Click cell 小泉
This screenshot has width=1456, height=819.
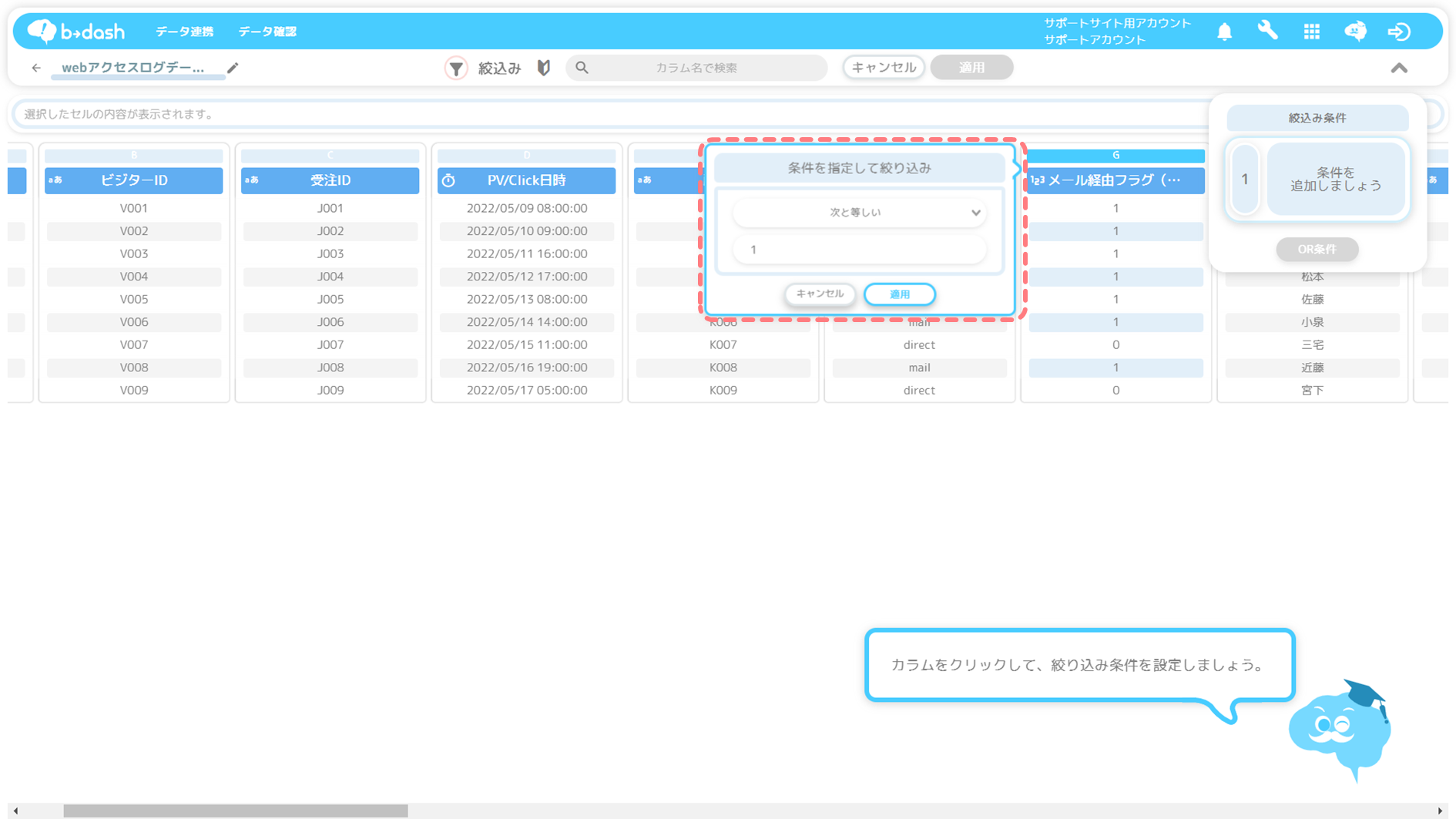click(1312, 322)
